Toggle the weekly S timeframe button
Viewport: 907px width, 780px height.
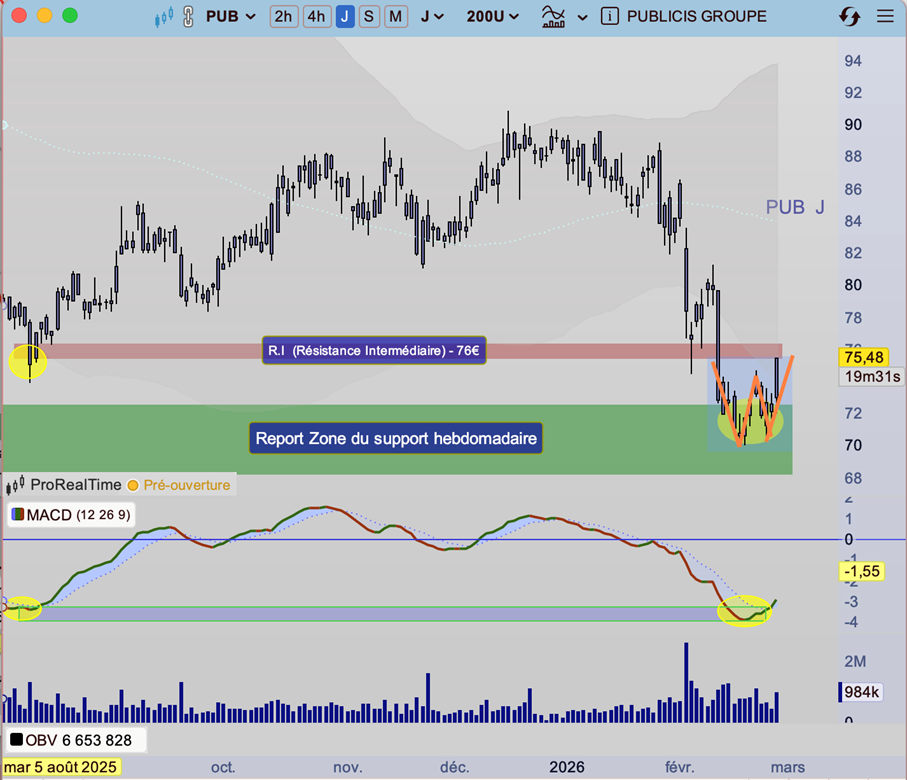(x=369, y=16)
